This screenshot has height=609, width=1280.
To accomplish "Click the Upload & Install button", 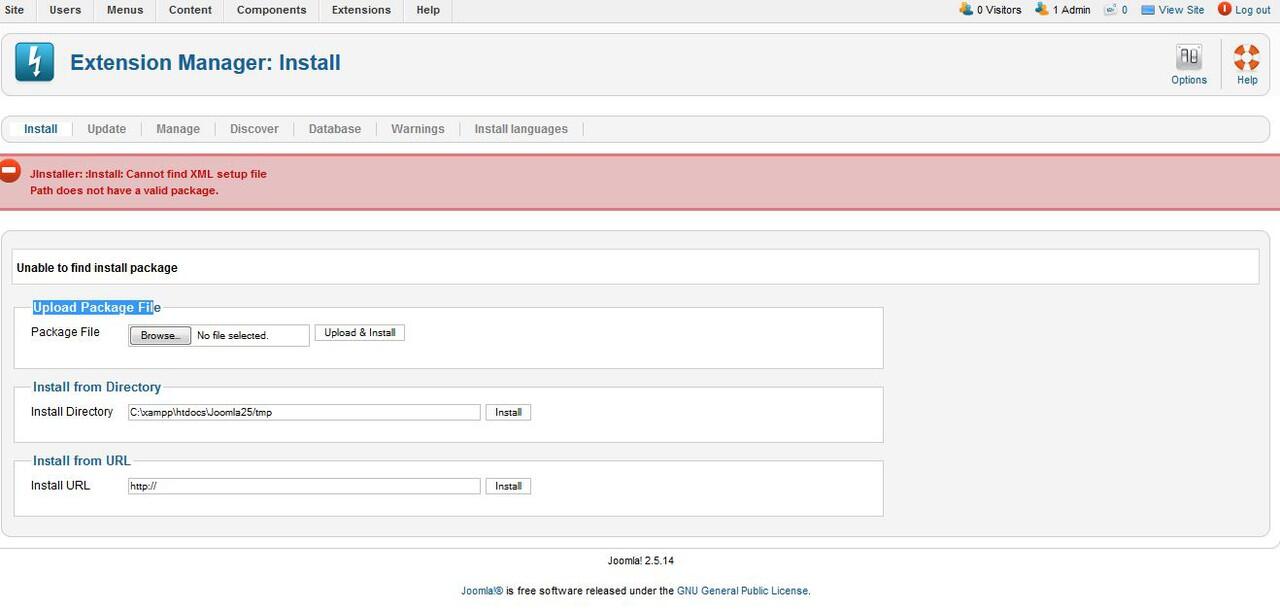I will [x=360, y=333].
